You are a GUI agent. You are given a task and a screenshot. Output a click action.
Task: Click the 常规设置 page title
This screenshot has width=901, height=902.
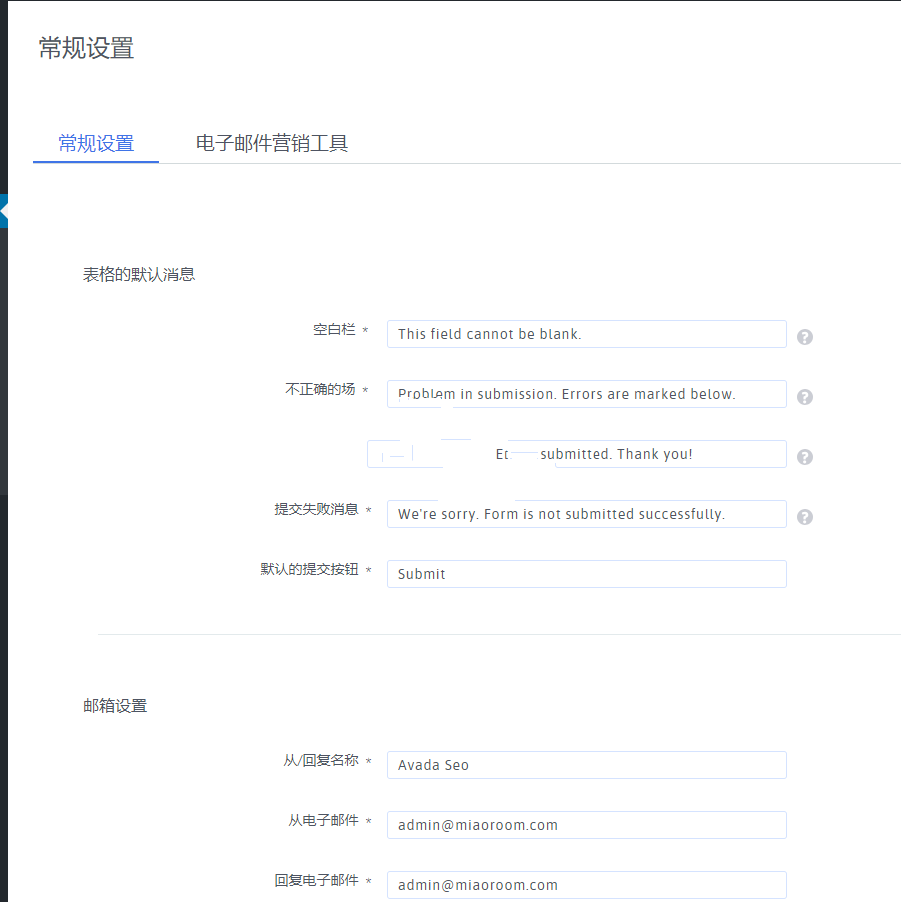(x=86, y=48)
